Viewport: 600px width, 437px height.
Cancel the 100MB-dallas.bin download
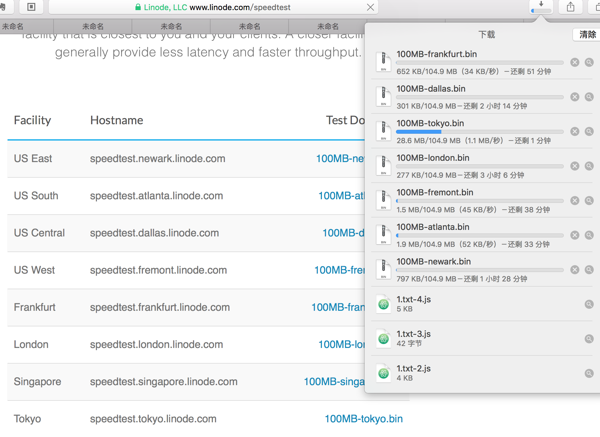pos(574,97)
